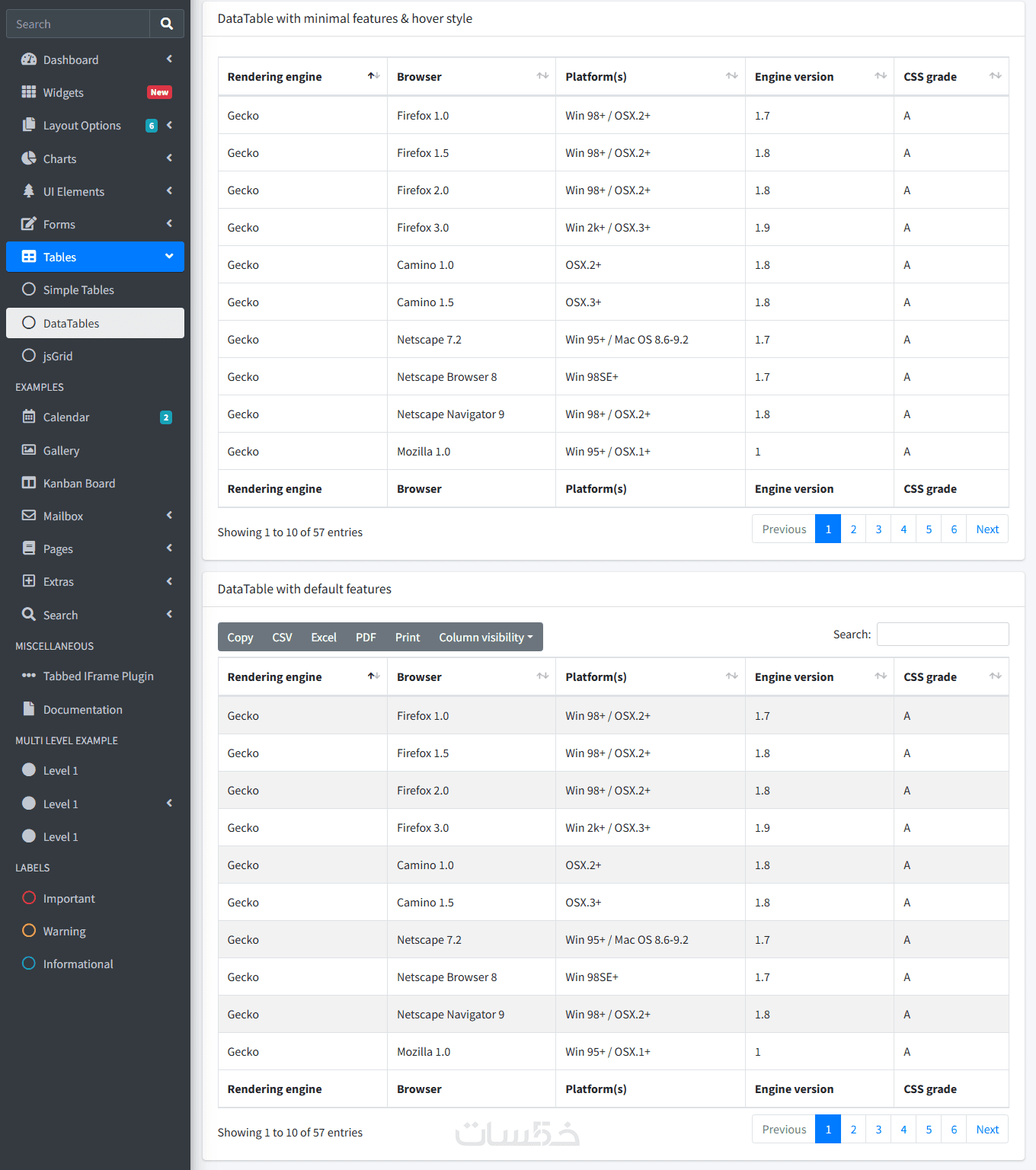Screen dimensions: 1036x1170
Task: Select page 6 in minimal features table
Action: (954, 529)
